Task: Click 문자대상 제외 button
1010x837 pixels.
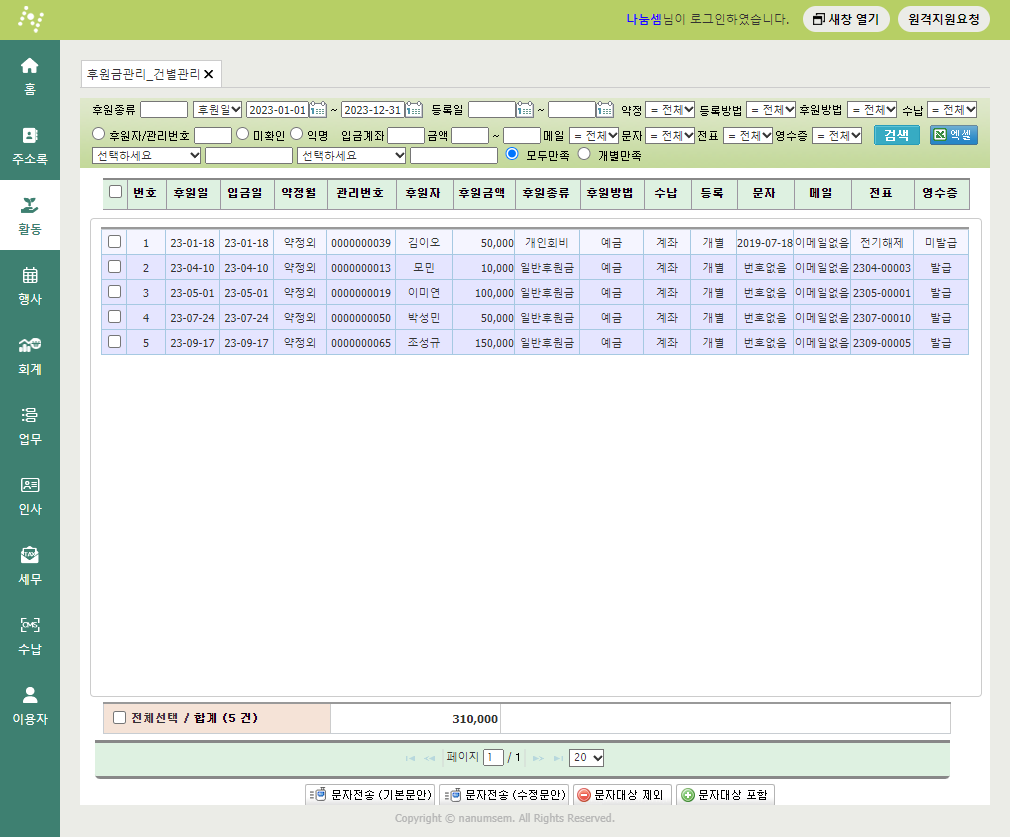Action: pos(622,794)
